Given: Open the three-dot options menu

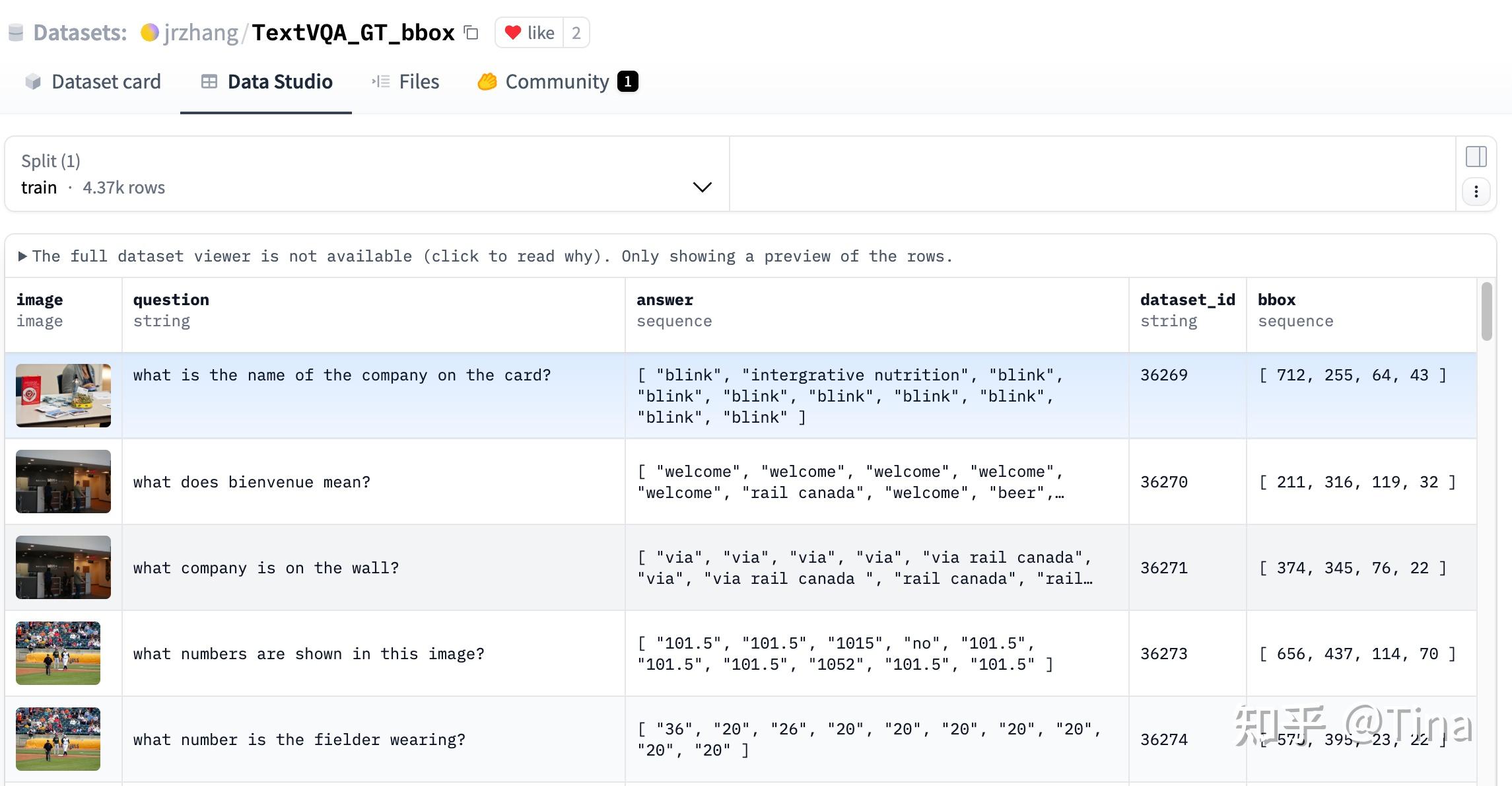Looking at the screenshot, I should (x=1476, y=192).
